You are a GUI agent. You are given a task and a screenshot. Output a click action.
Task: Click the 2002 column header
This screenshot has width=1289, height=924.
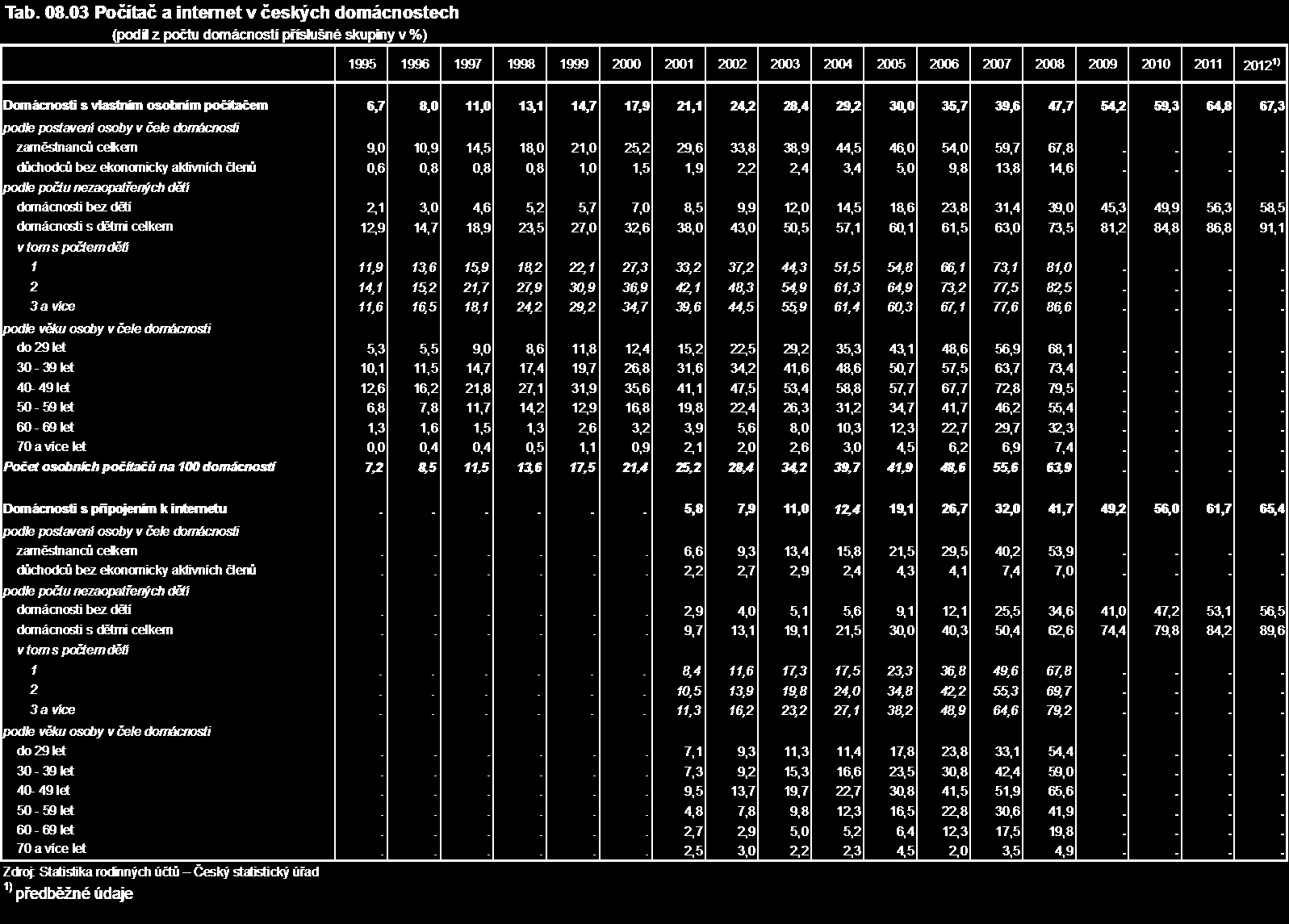[732, 65]
